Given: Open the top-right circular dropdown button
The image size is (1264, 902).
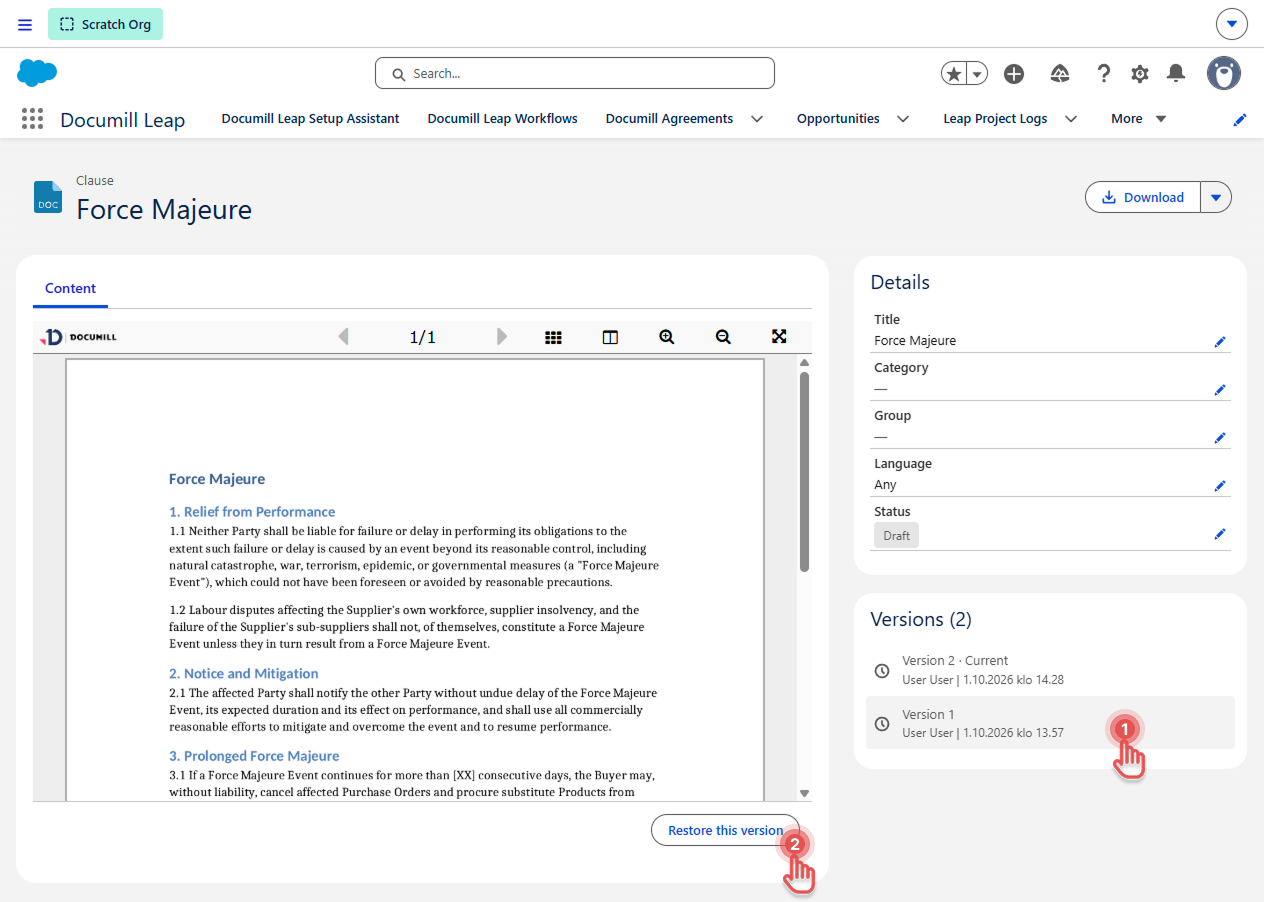Looking at the screenshot, I should 1232,24.
